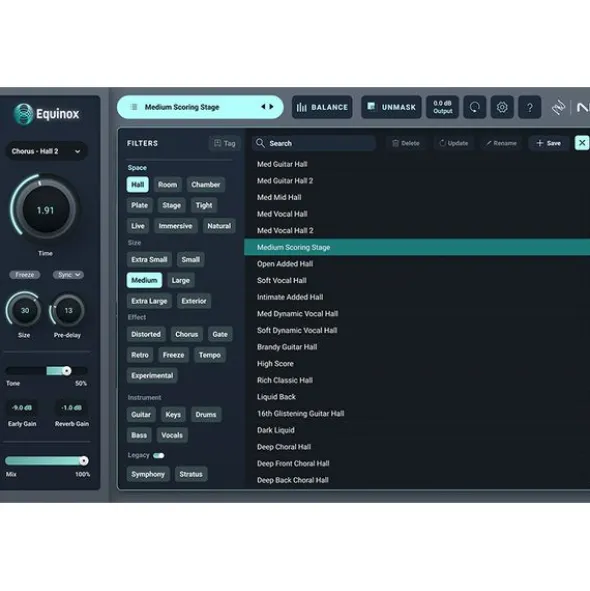Click the Equinox logo icon

[23, 114]
